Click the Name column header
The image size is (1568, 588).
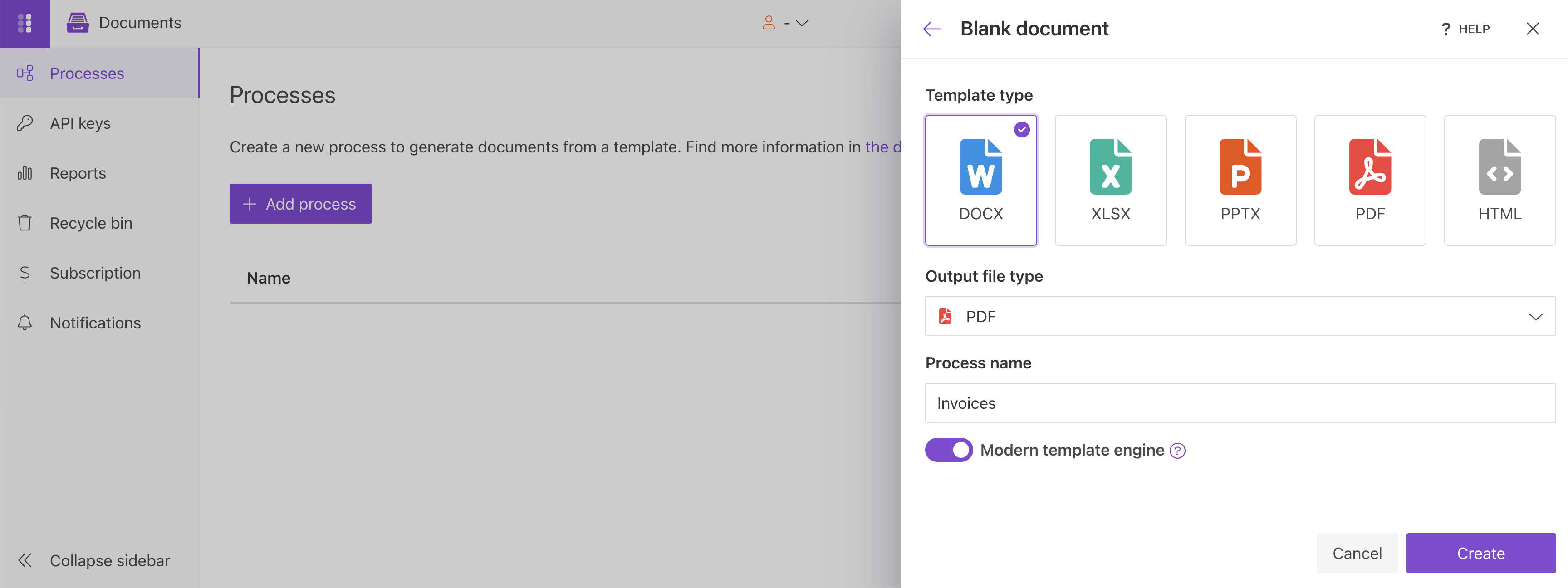(x=269, y=278)
